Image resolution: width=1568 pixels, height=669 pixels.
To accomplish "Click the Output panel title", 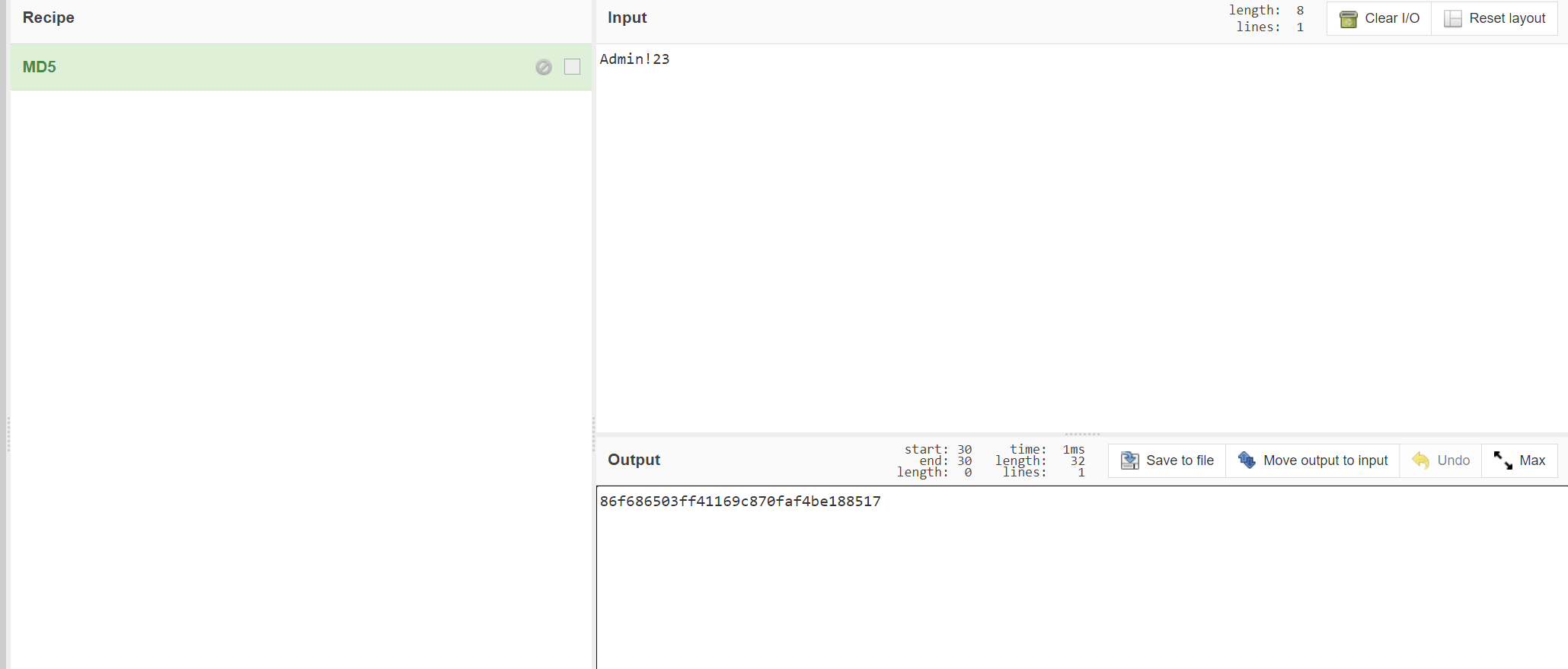I will 634,460.
